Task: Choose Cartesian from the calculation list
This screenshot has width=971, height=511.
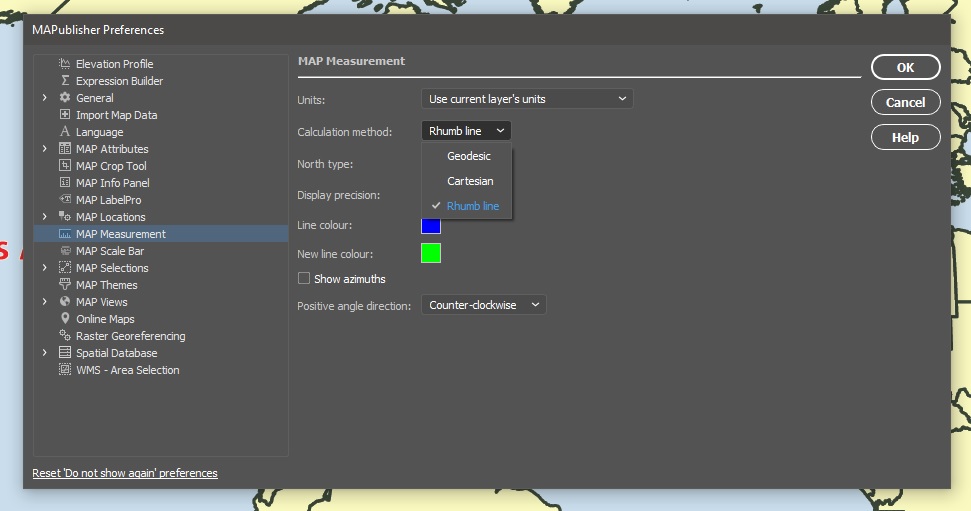Action: pos(466,181)
